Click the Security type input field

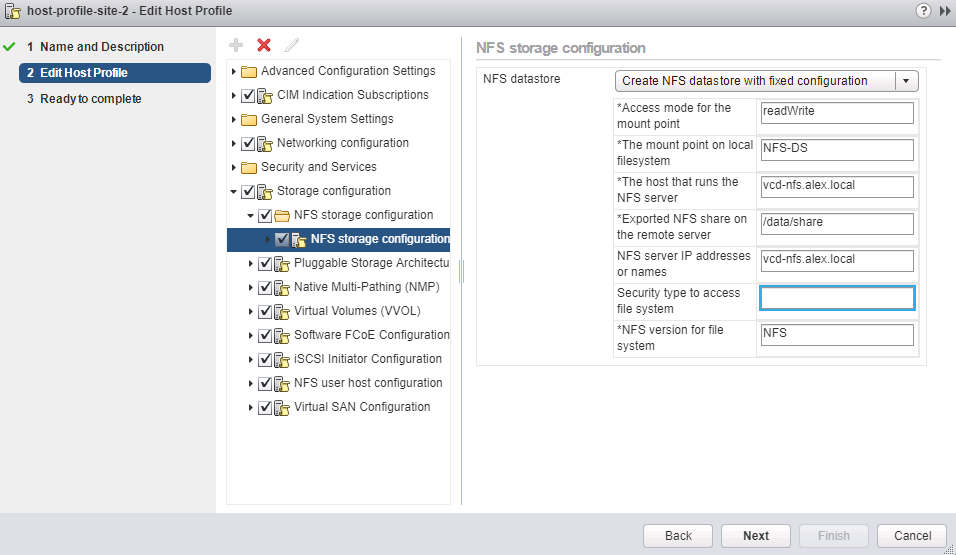837,298
